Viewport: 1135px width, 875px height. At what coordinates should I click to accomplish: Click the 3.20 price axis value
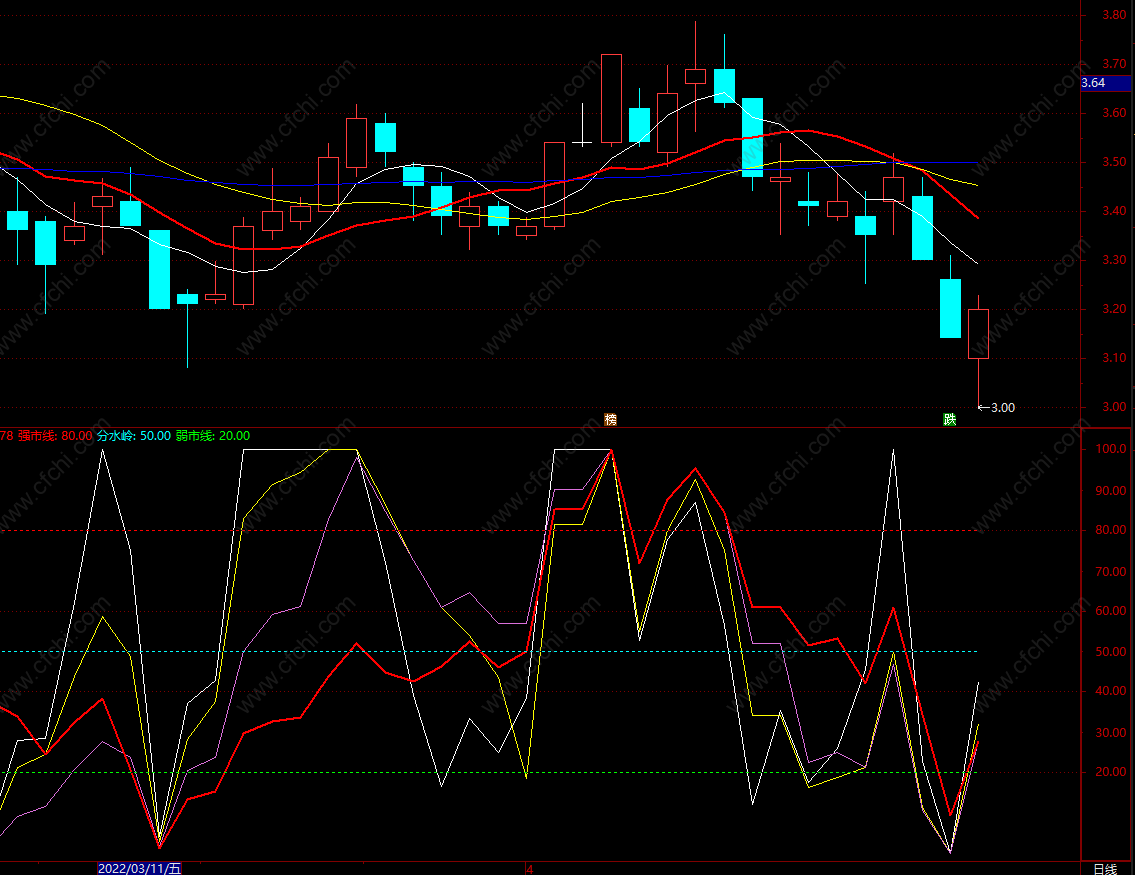coord(1114,309)
